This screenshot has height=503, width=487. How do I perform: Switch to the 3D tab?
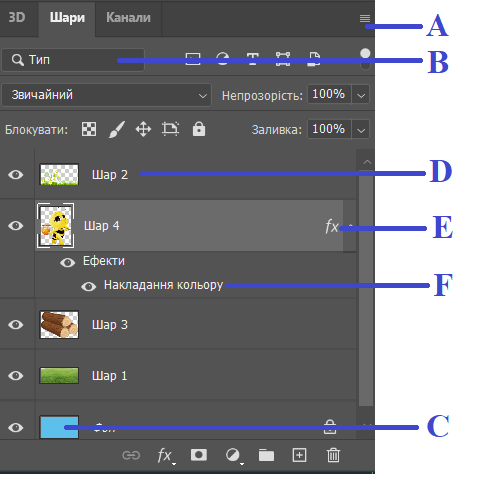[x=17, y=18]
